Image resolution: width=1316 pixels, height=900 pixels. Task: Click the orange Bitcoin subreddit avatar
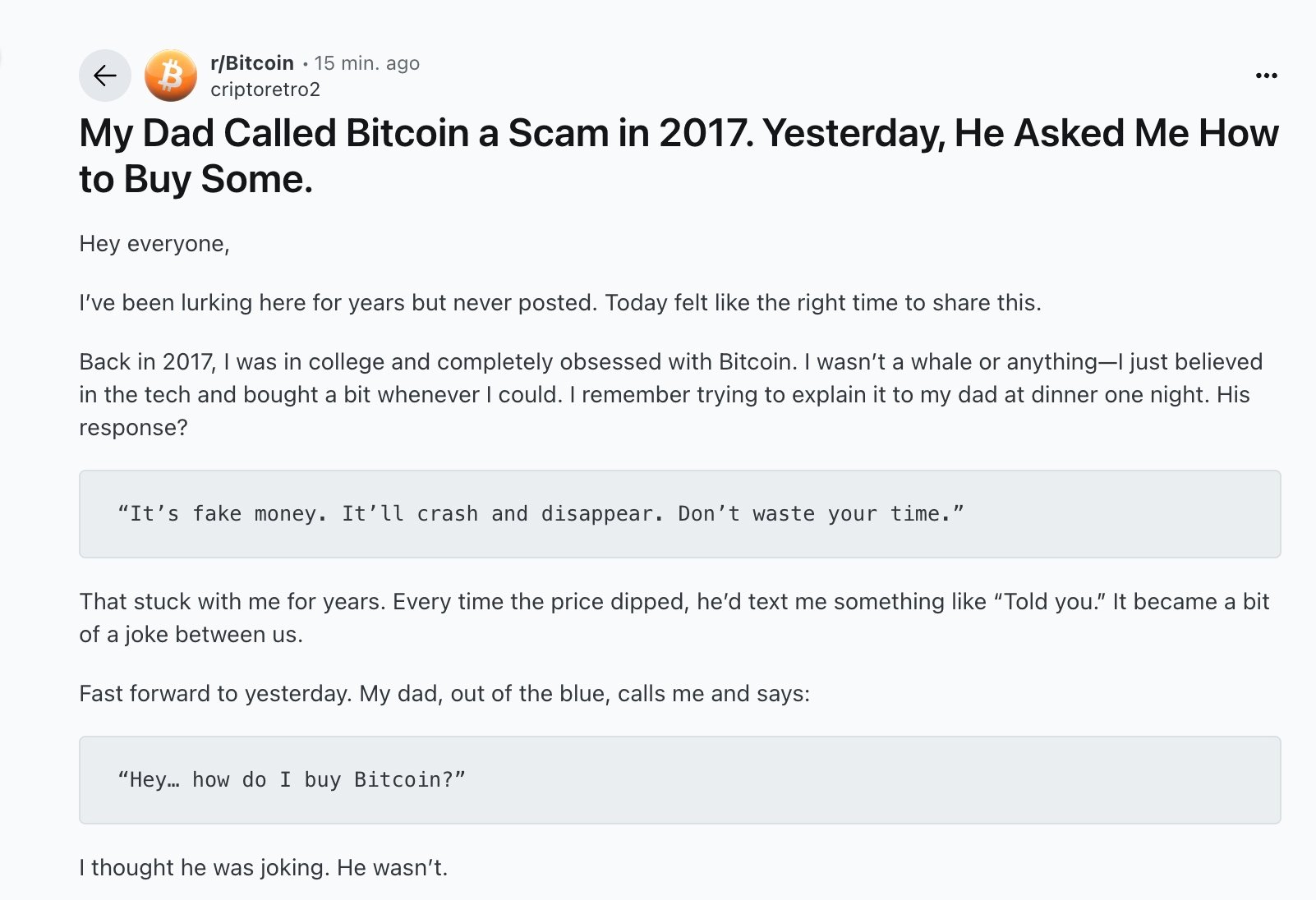coord(170,76)
